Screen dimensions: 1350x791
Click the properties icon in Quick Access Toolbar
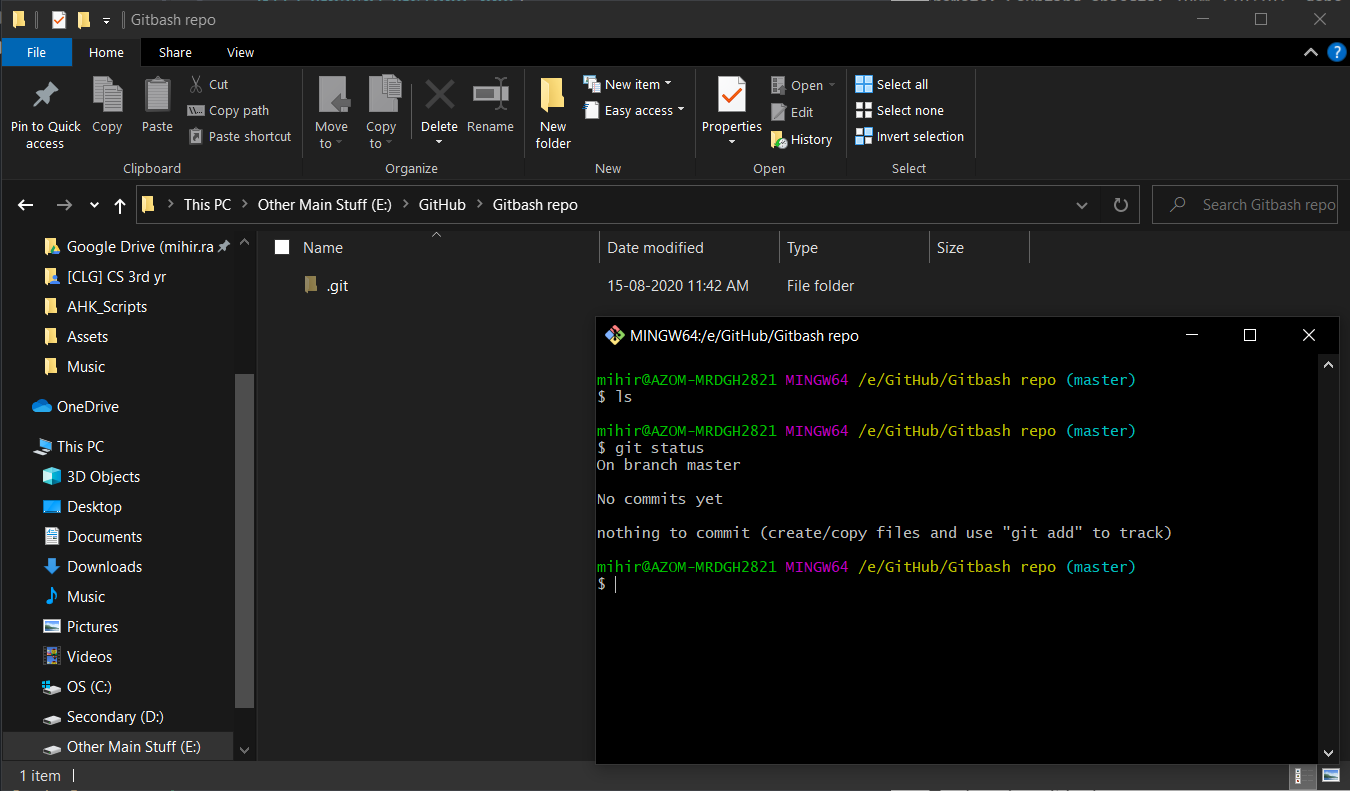click(58, 20)
